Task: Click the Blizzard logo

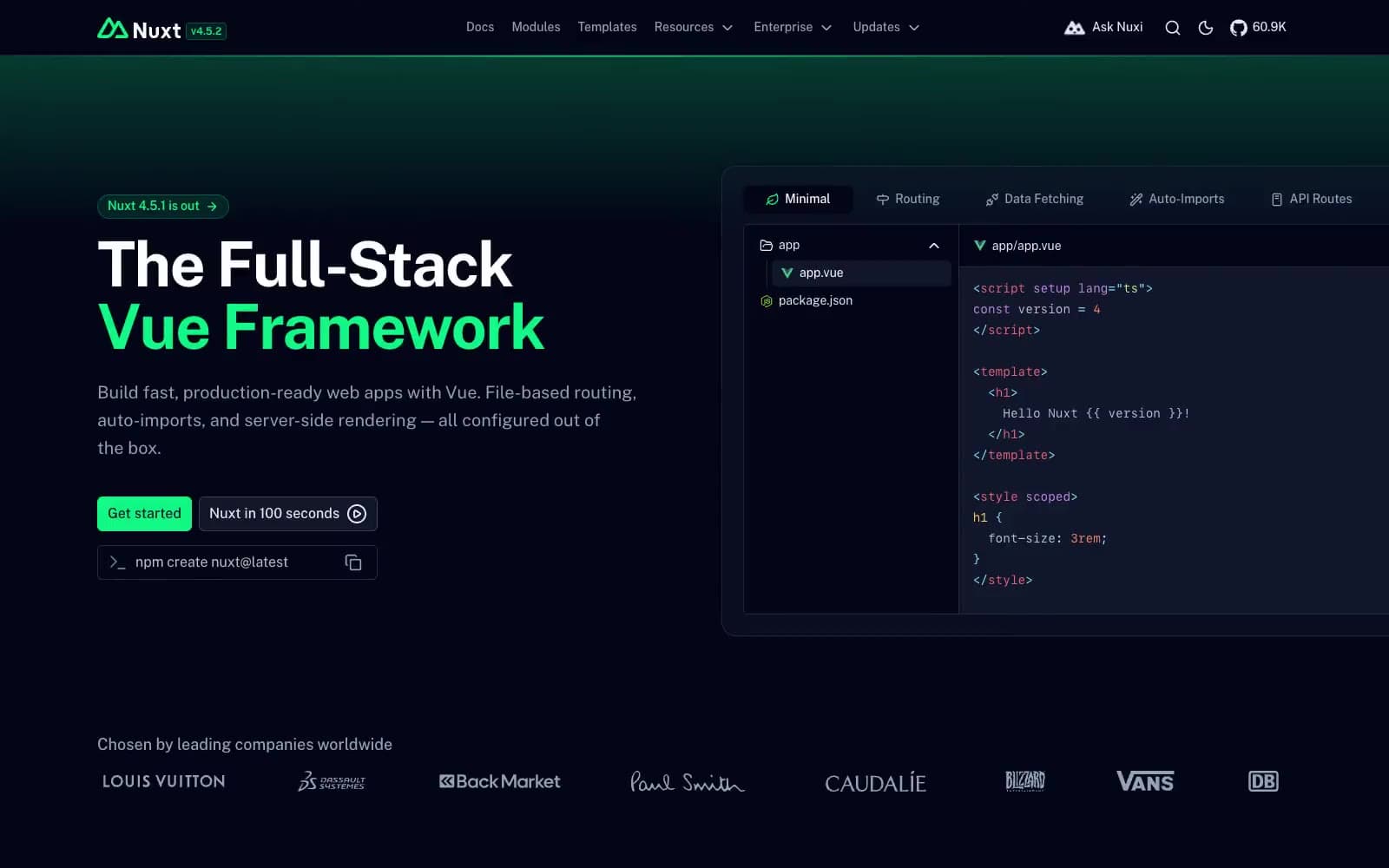Action: click(1025, 781)
